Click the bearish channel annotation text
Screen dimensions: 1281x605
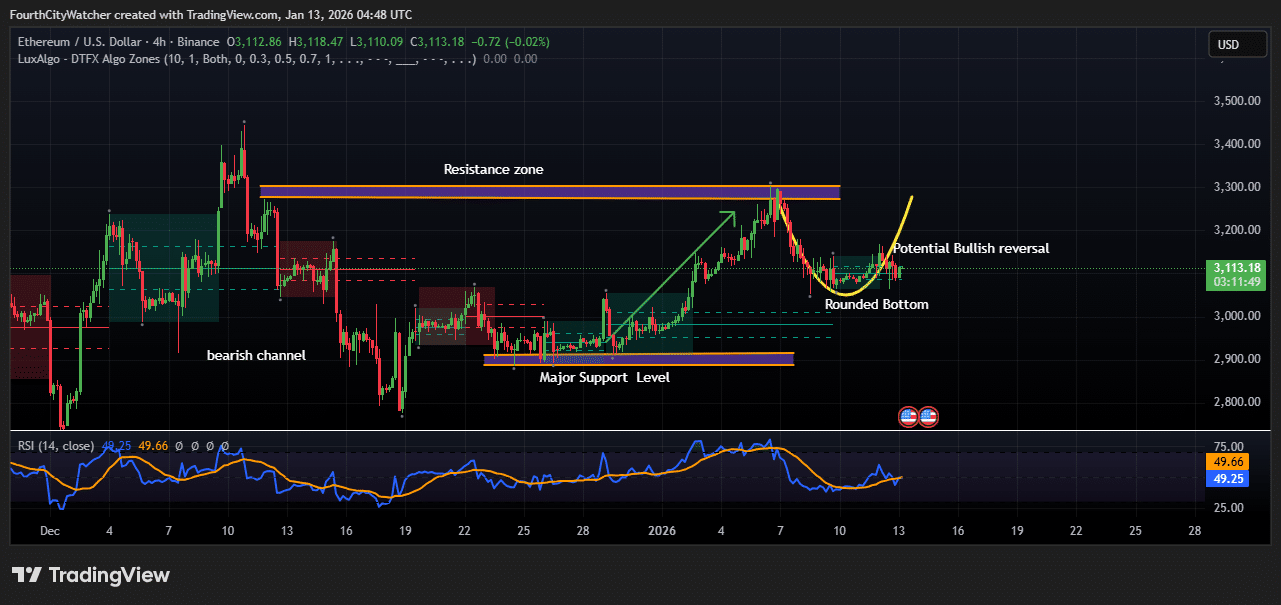256,355
